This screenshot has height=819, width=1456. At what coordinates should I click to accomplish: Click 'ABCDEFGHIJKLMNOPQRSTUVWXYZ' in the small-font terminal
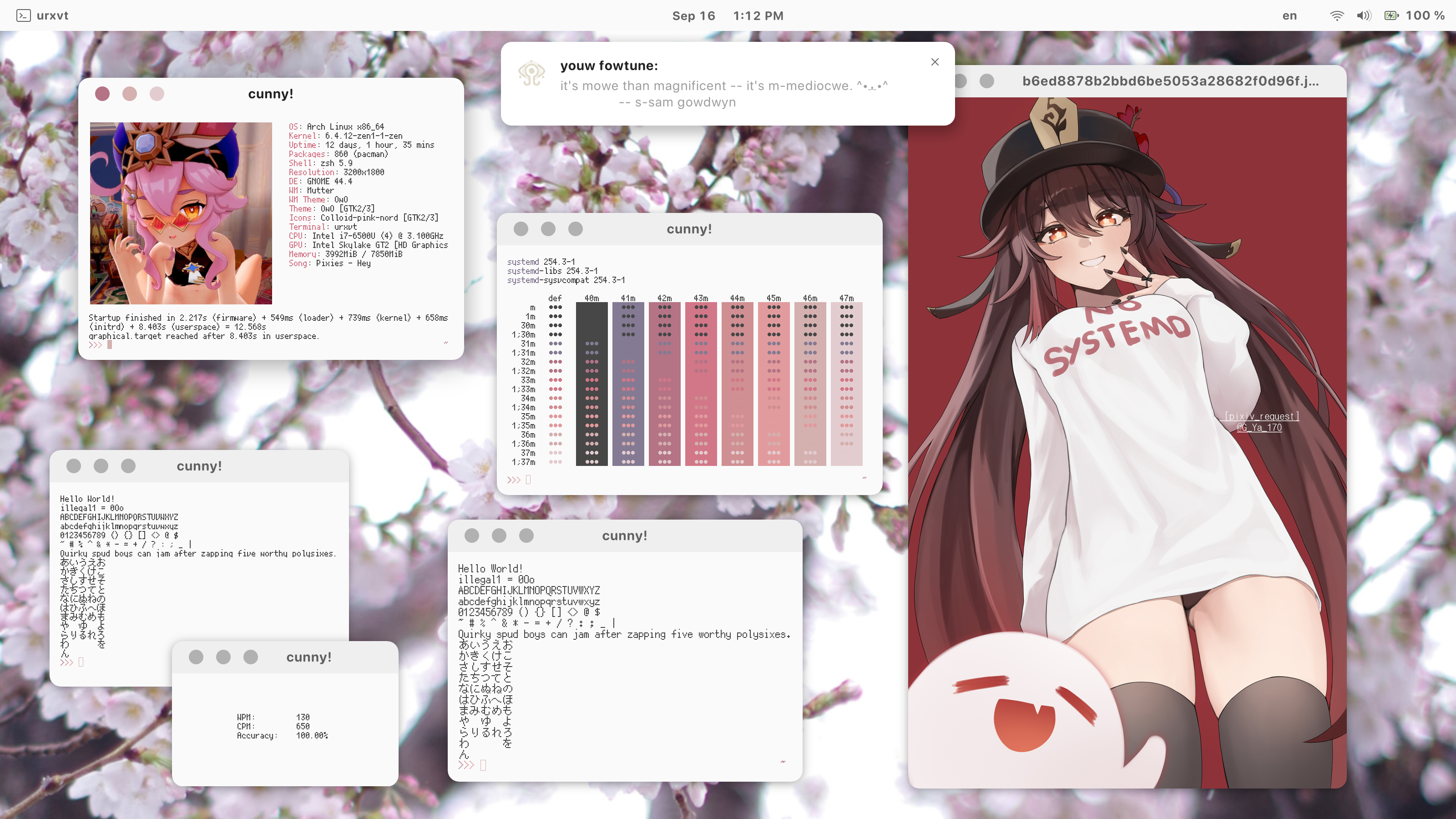[x=119, y=516]
